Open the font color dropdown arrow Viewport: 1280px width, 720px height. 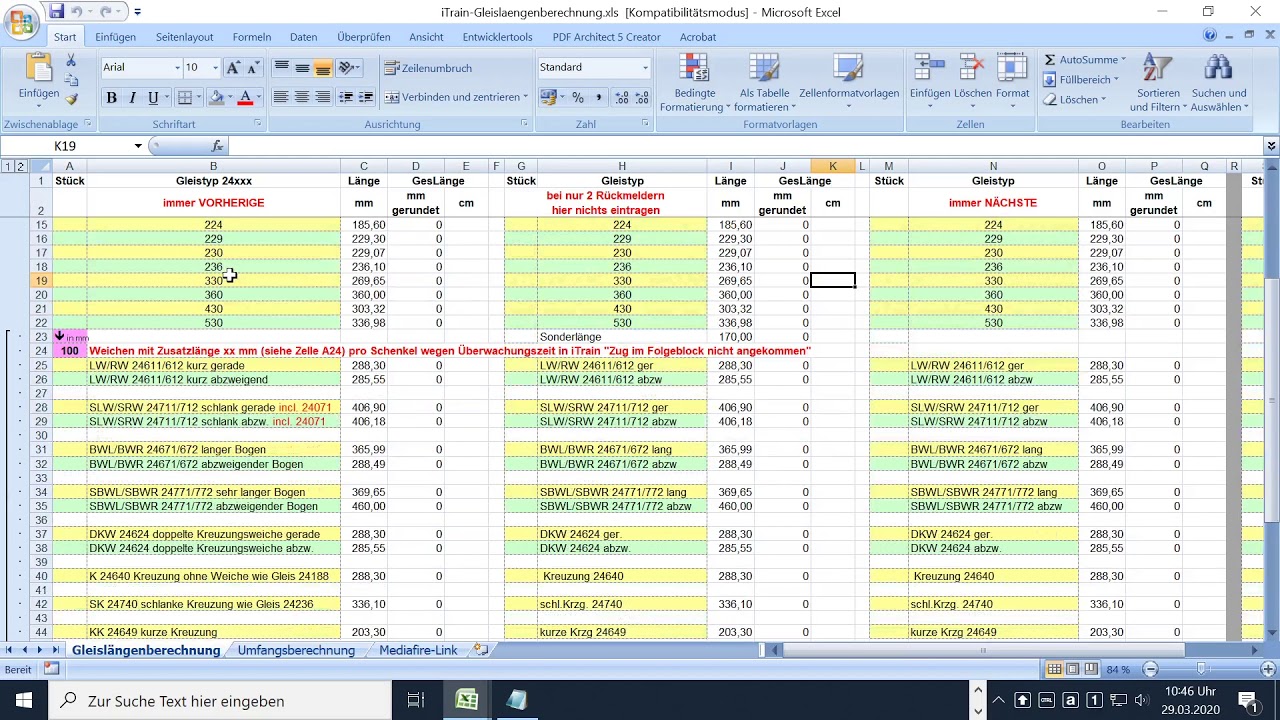click(258, 97)
